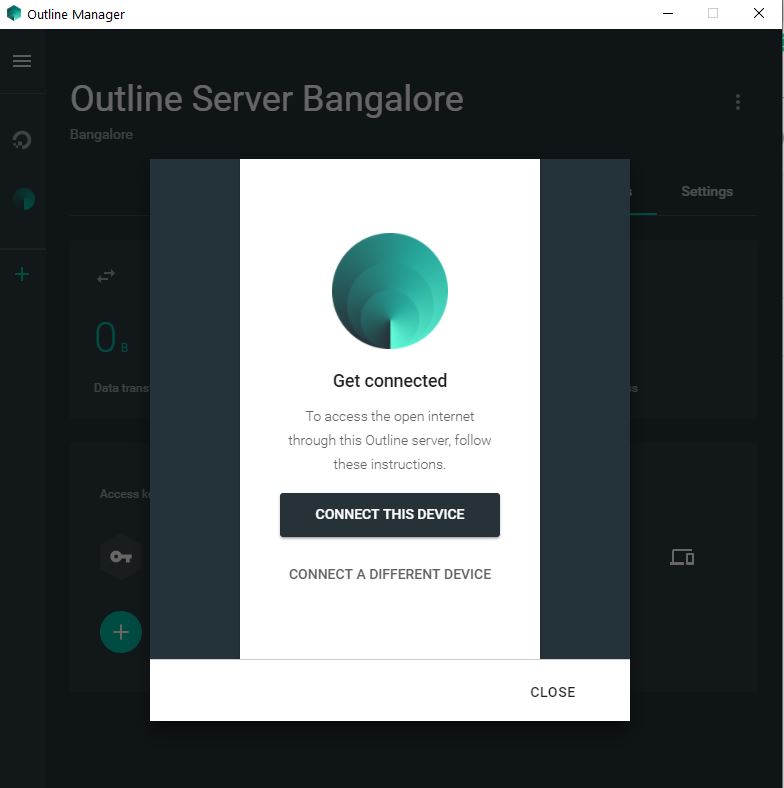This screenshot has width=784, height=788.
Task: Click the Outline Server Bangalore title
Action: point(267,98)
